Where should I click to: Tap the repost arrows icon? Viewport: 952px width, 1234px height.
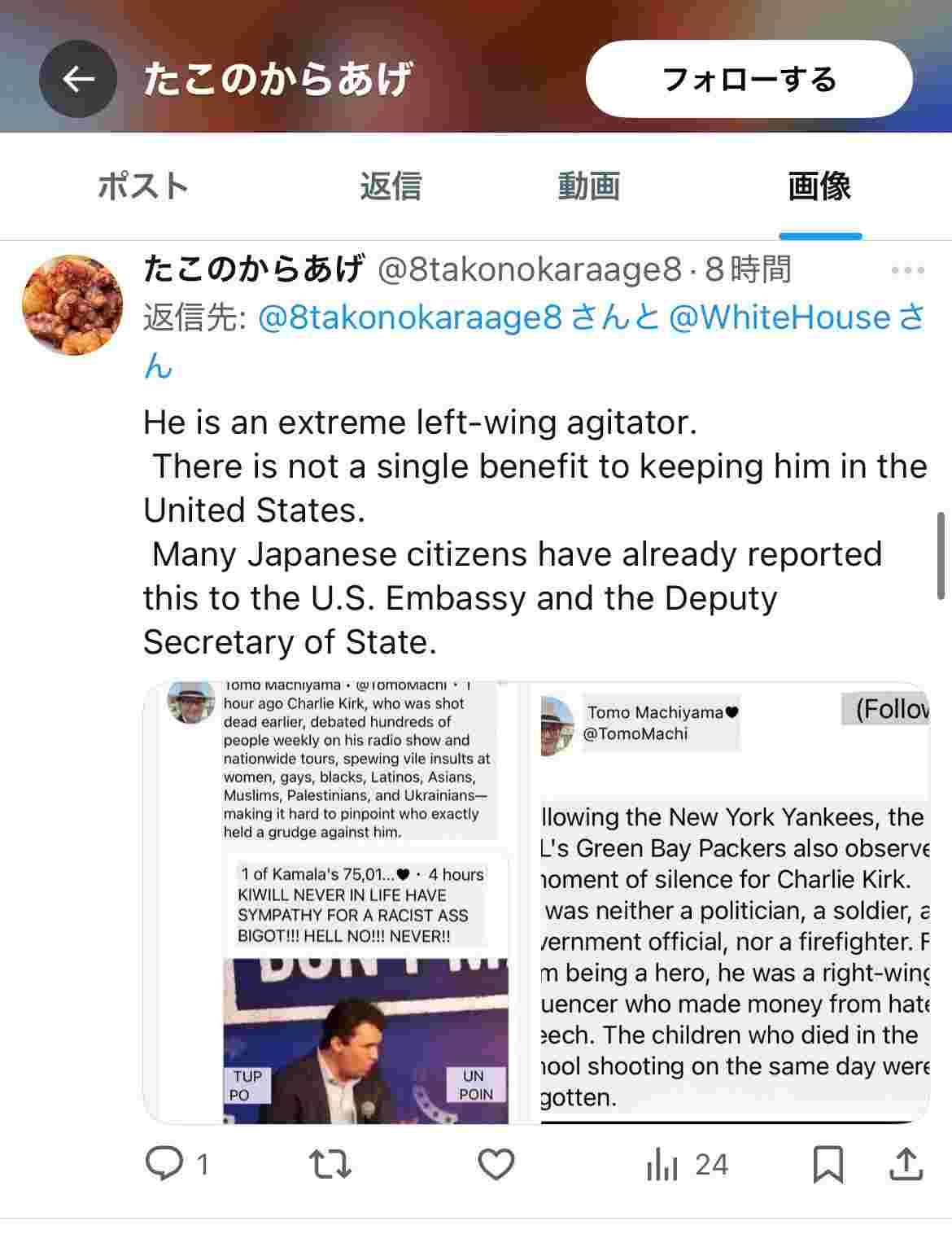pos(331,1164)
